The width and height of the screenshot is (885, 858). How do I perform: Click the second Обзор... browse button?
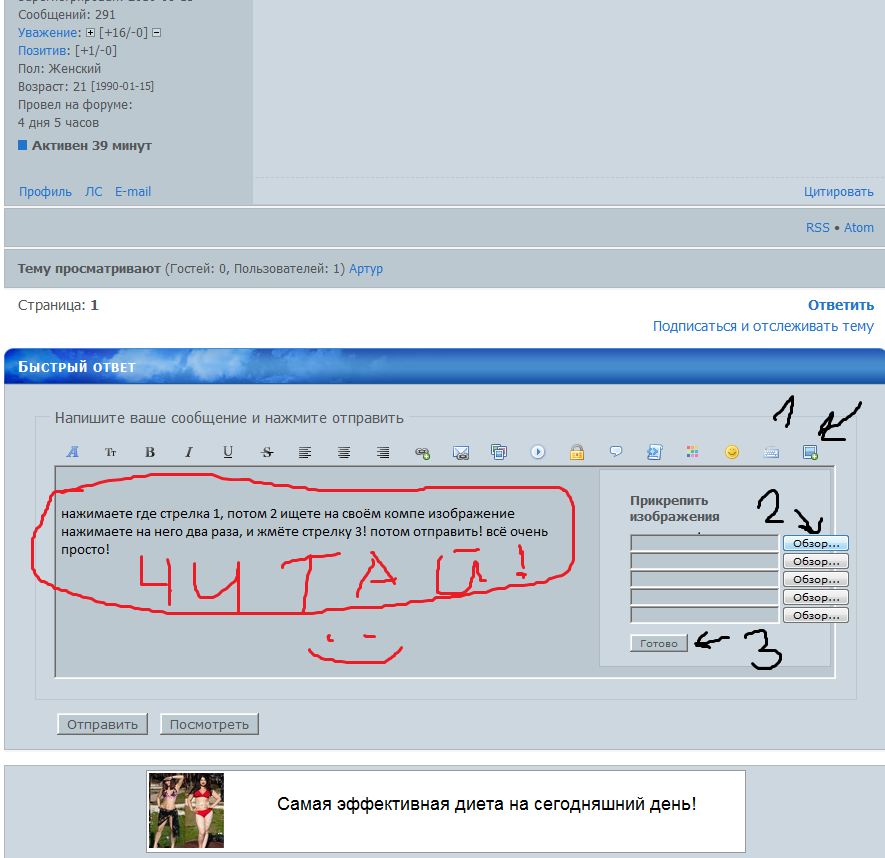(816, 561)
